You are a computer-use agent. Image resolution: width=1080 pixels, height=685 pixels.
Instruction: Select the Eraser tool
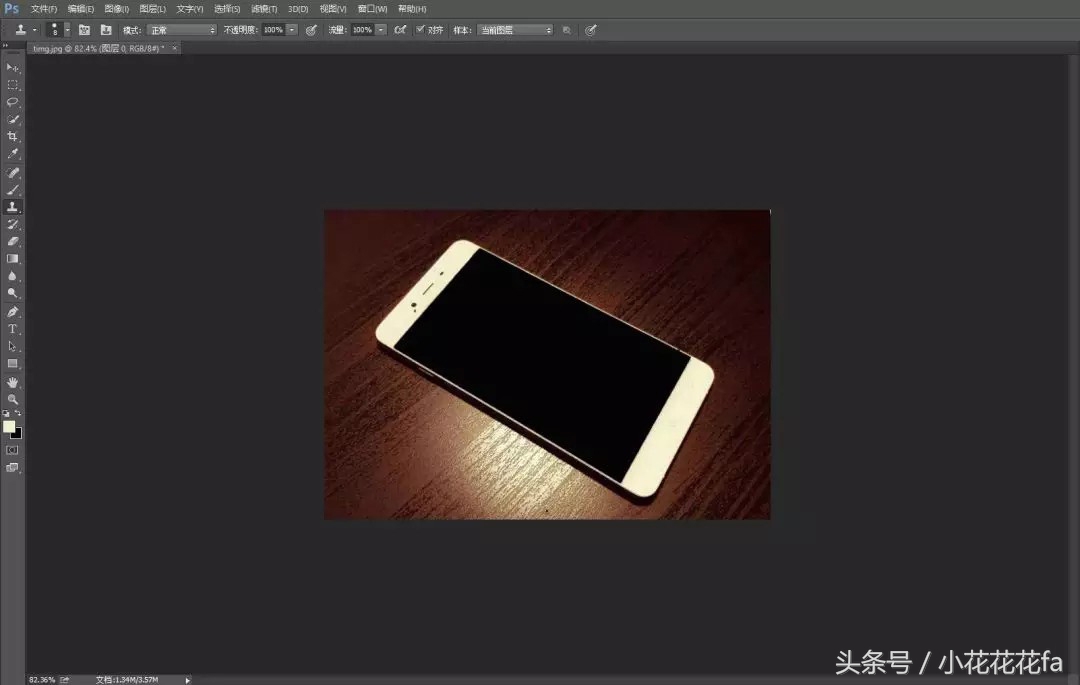click(12, 241)
